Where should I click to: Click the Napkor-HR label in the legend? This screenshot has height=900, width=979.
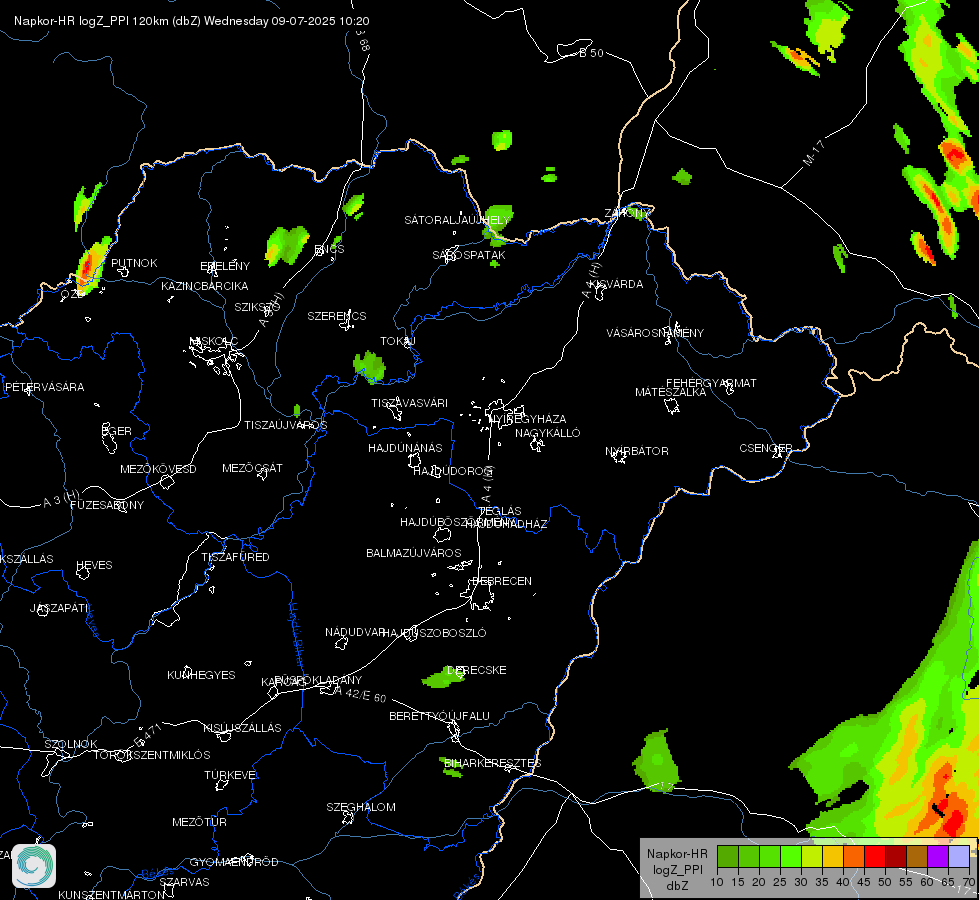click(x=677, y=854)
